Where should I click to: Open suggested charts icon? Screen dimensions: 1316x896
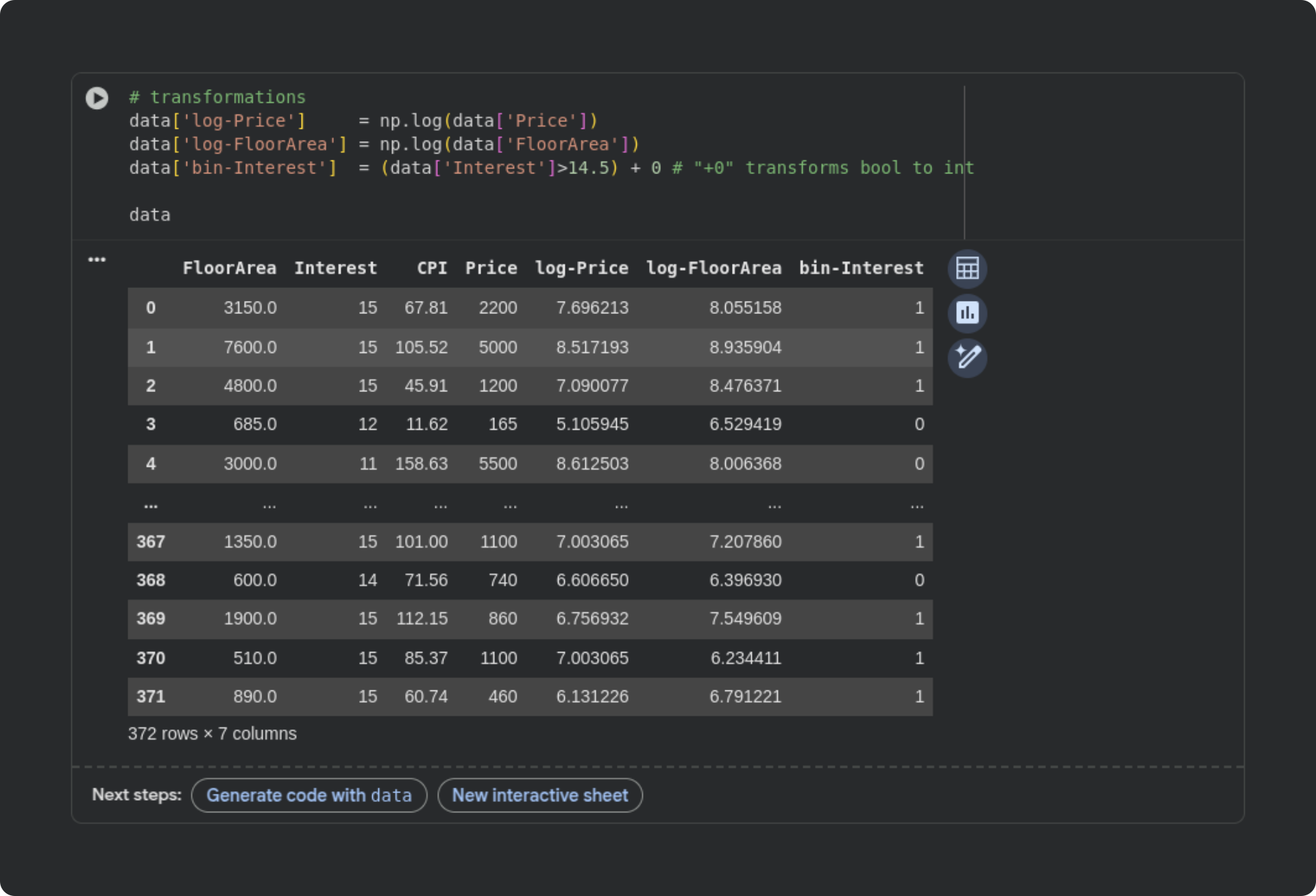(966, 313)
